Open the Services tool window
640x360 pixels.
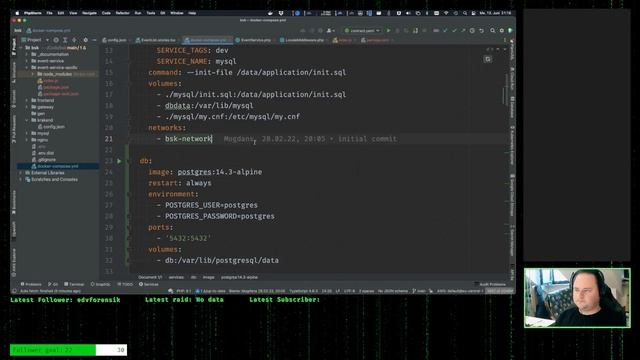[x=149, y=284]
